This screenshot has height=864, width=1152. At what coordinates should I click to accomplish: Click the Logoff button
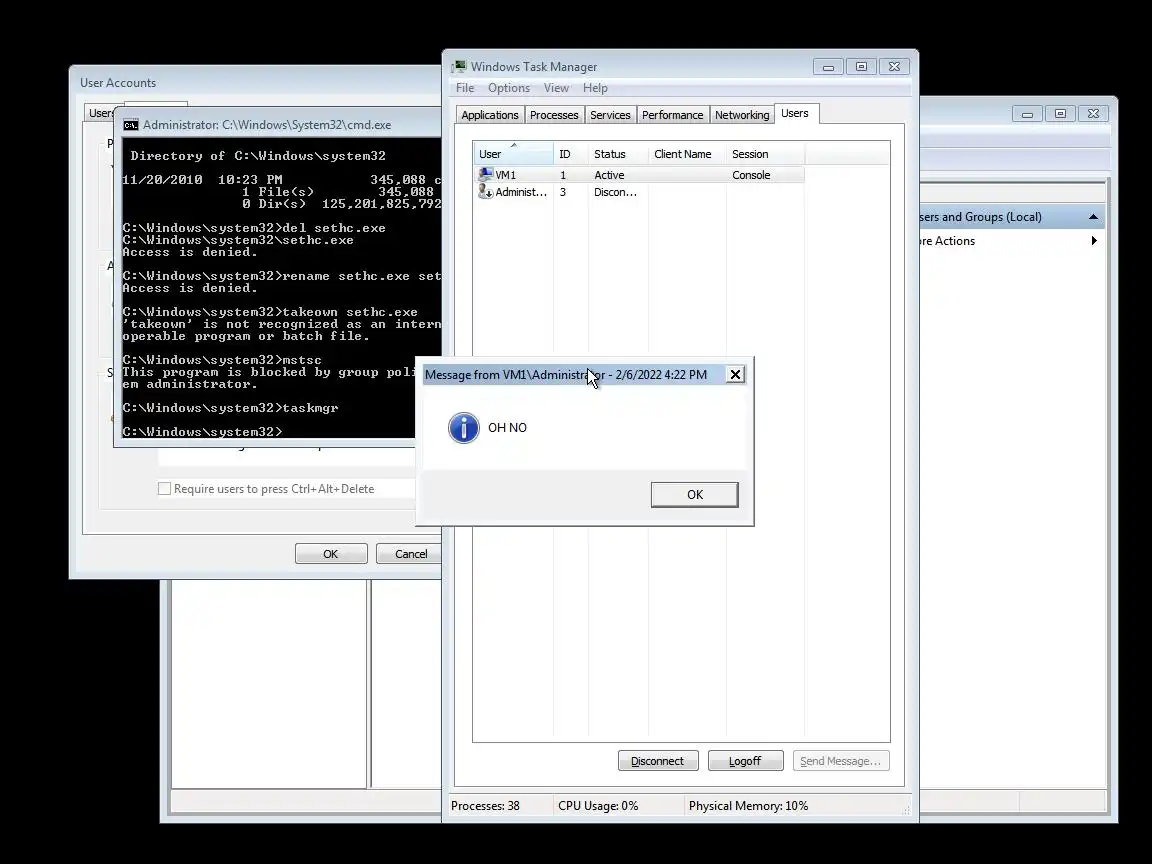745,760
